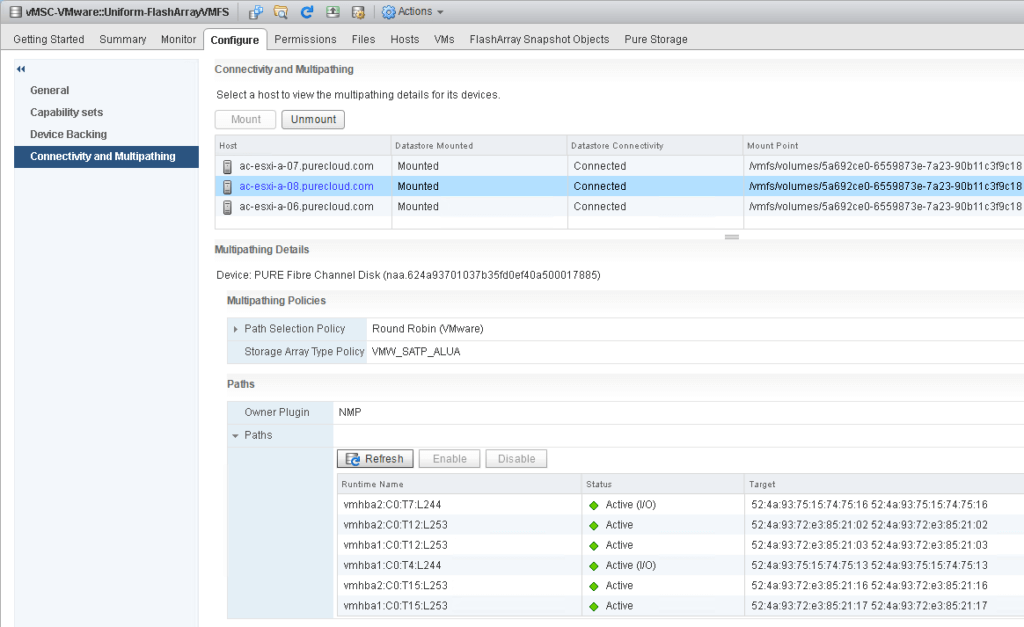Click the Actions gear icon
1024x627 pixels.
click(x=389, y=12)
